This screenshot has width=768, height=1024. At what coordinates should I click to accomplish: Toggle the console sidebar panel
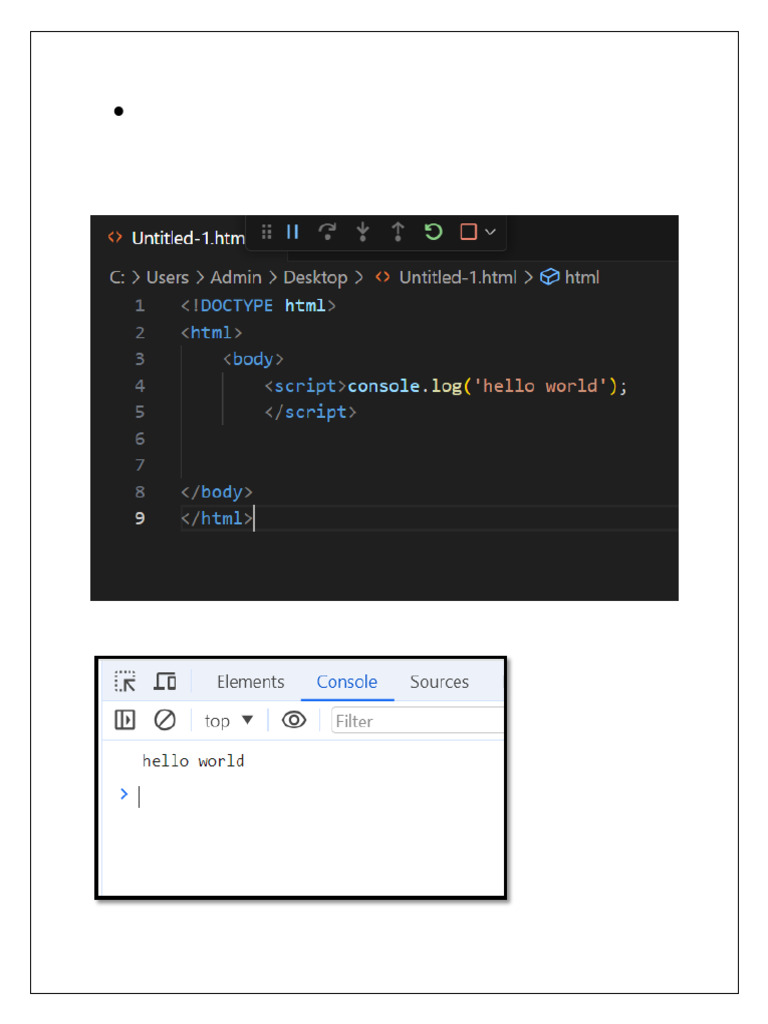click(x=125, y=720)
